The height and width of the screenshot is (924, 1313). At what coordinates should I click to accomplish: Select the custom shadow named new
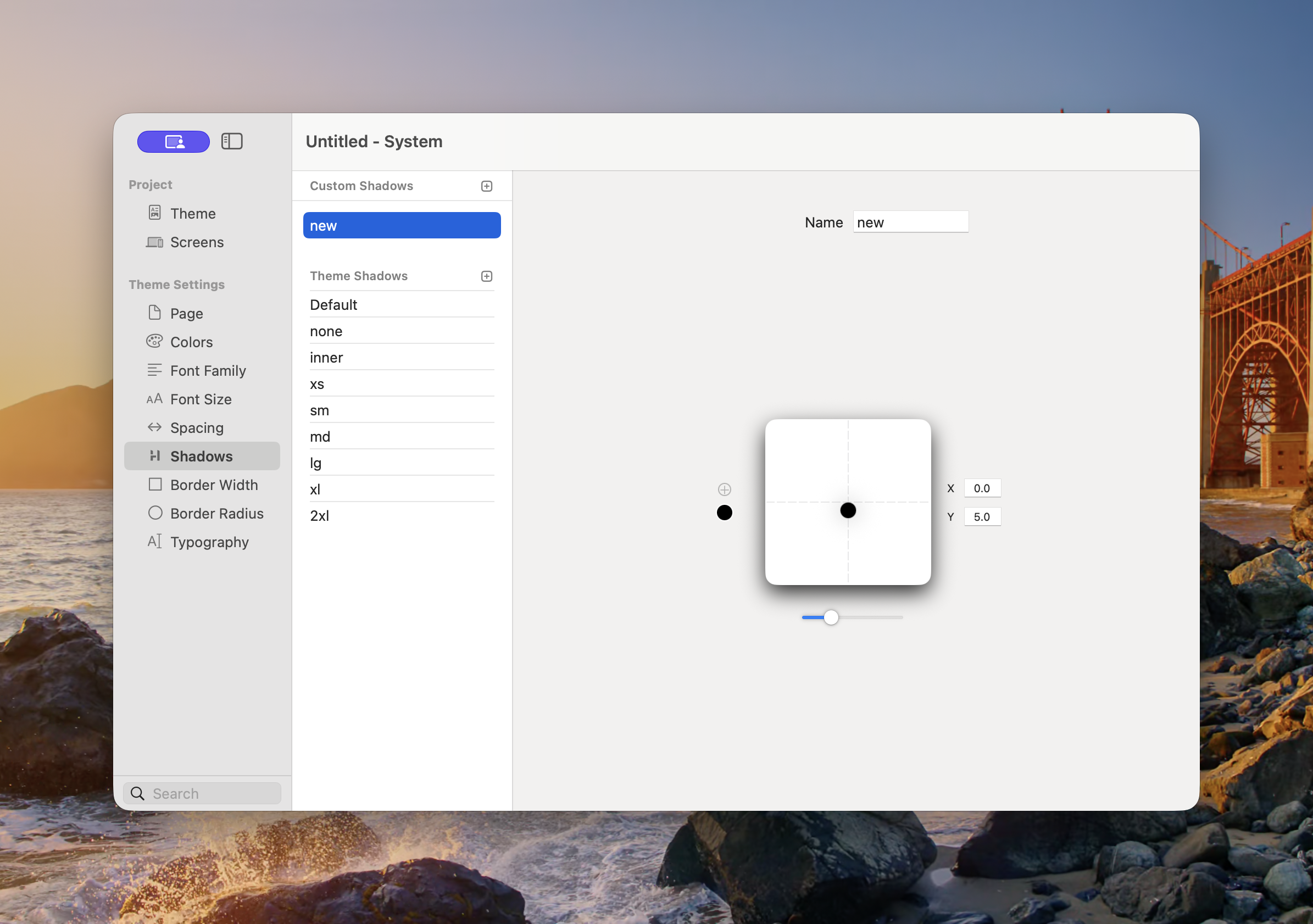(402, 225)
